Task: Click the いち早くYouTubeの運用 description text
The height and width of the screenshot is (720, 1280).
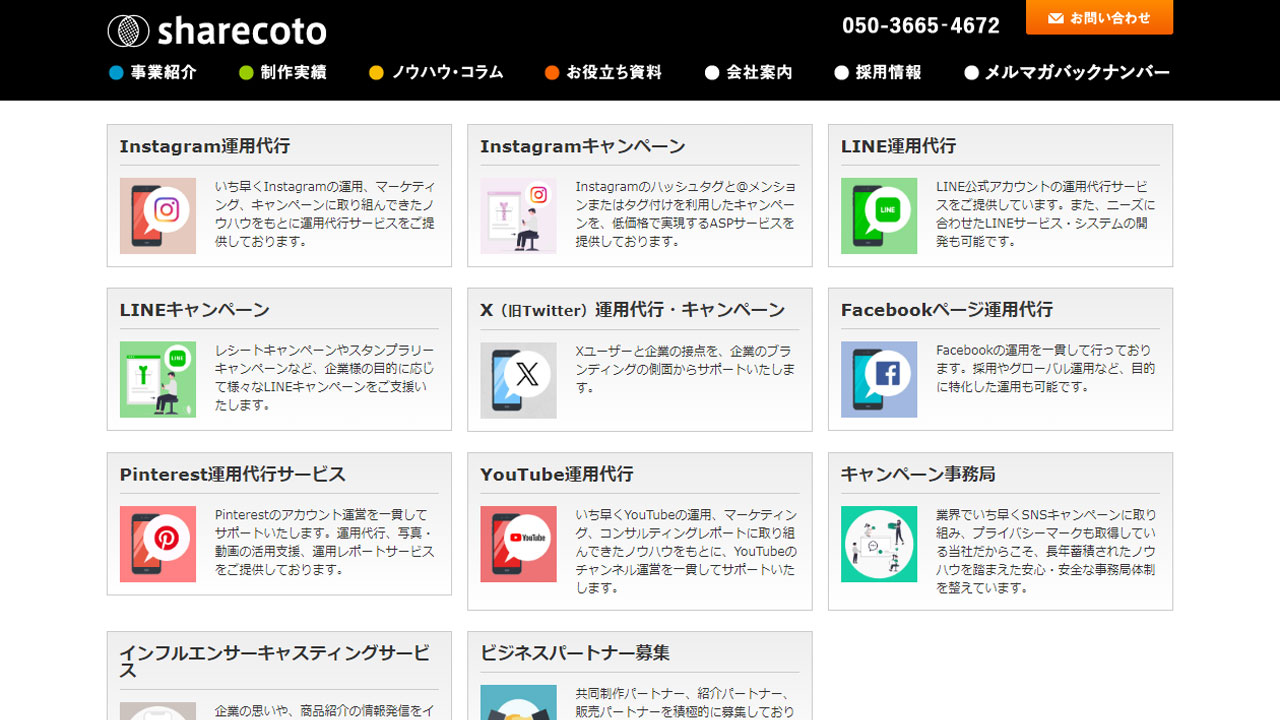Action: (x=685, y=551)
